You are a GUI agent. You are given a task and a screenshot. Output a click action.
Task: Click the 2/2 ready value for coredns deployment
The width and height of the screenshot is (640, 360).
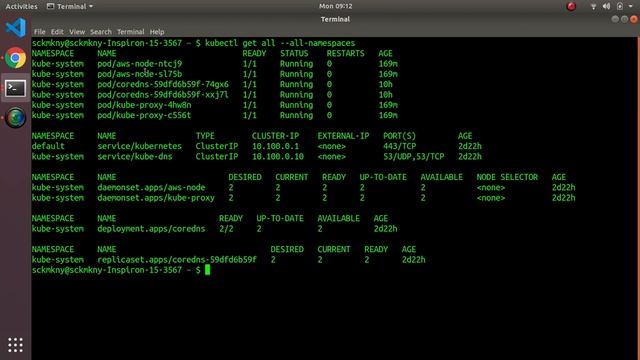tap(226, 229)
